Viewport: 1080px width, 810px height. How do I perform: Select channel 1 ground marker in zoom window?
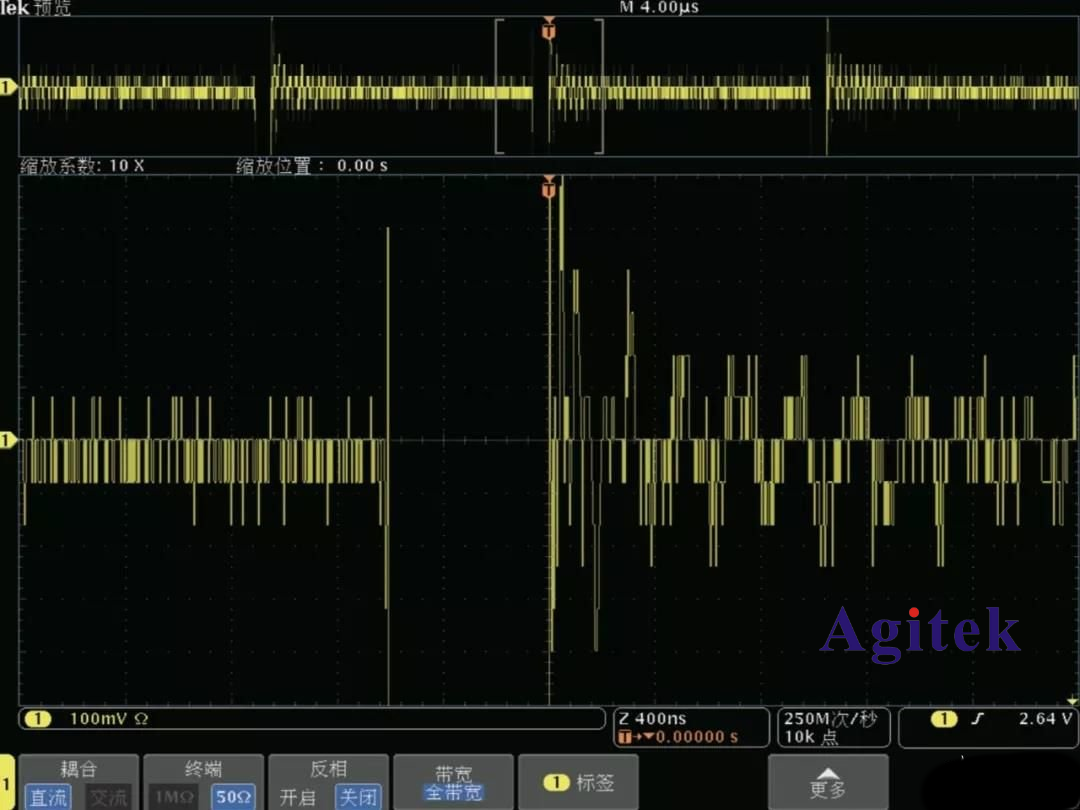pyautogui.click(x=8, y=440)
